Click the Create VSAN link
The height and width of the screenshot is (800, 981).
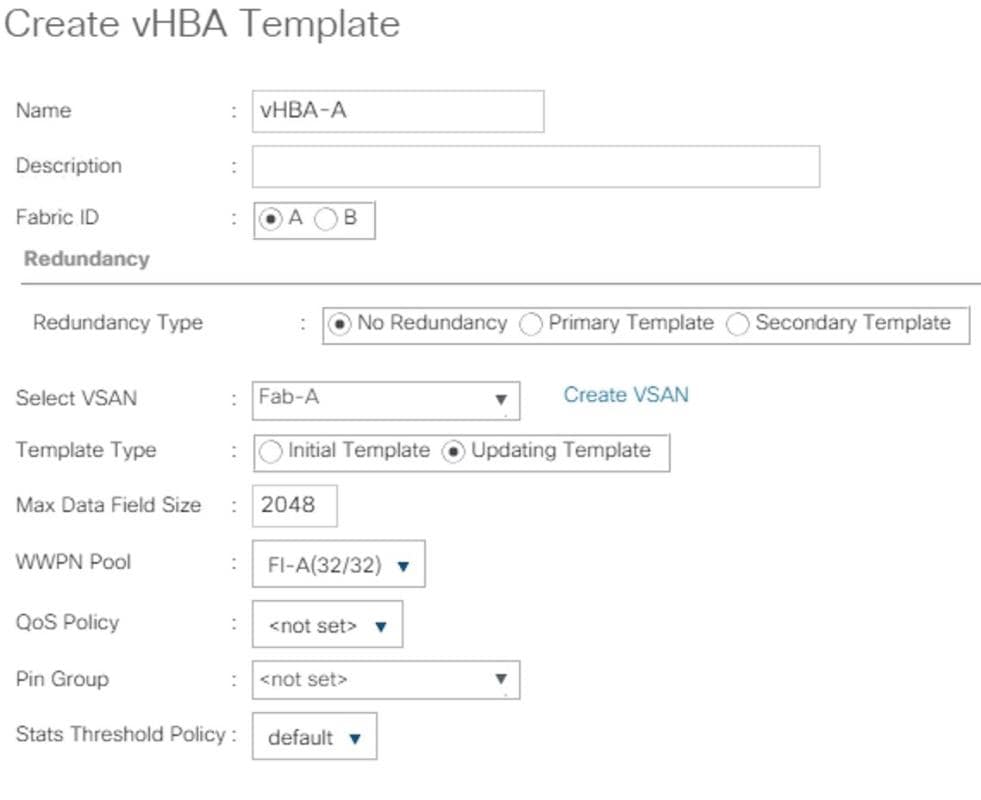pos(626,395)
